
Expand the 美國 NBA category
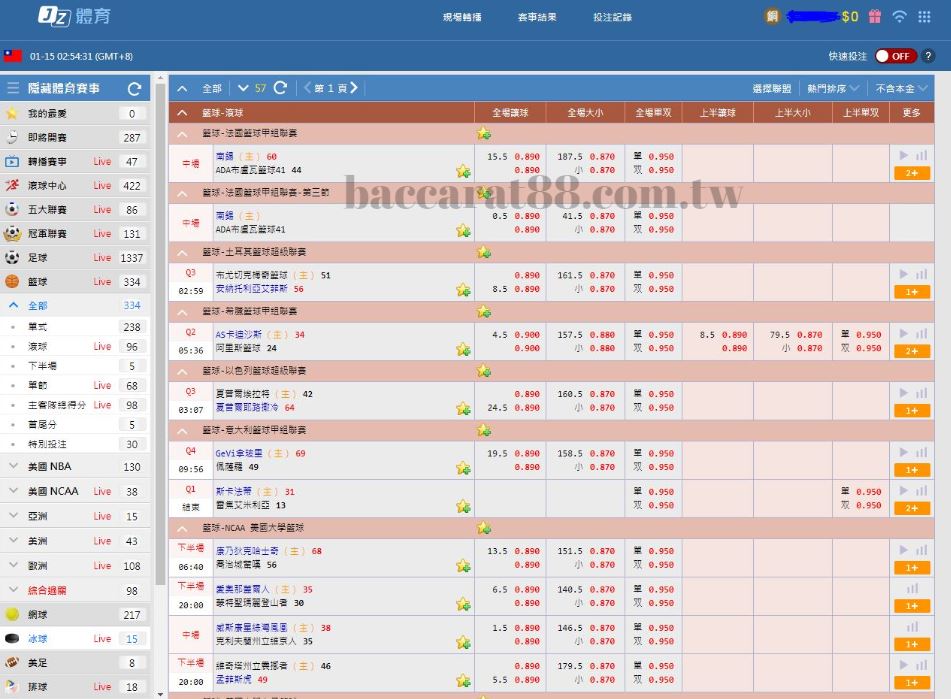tap(76, 467)
